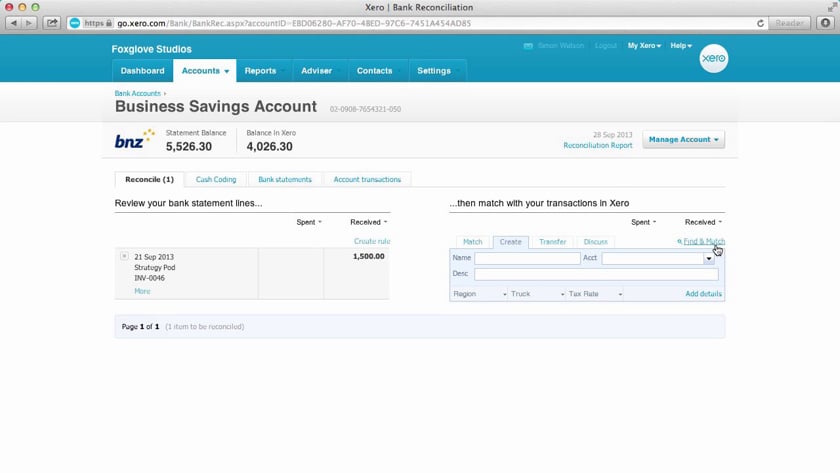Image resolution: width=840 pixels, height=473 pixels.
Task: Click the site icon in address bar
Action: (75, 23)
